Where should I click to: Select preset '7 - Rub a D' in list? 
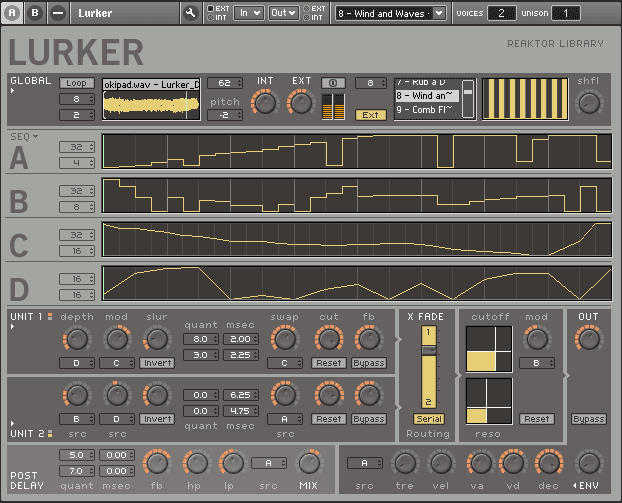(x=427, y=83)
